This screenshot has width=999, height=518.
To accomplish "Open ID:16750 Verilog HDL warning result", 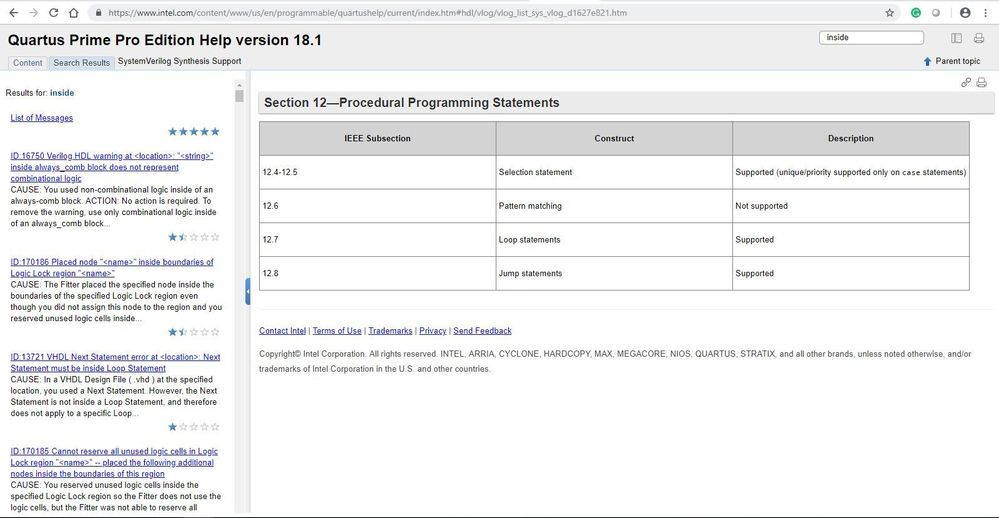I will coord(111,167).
